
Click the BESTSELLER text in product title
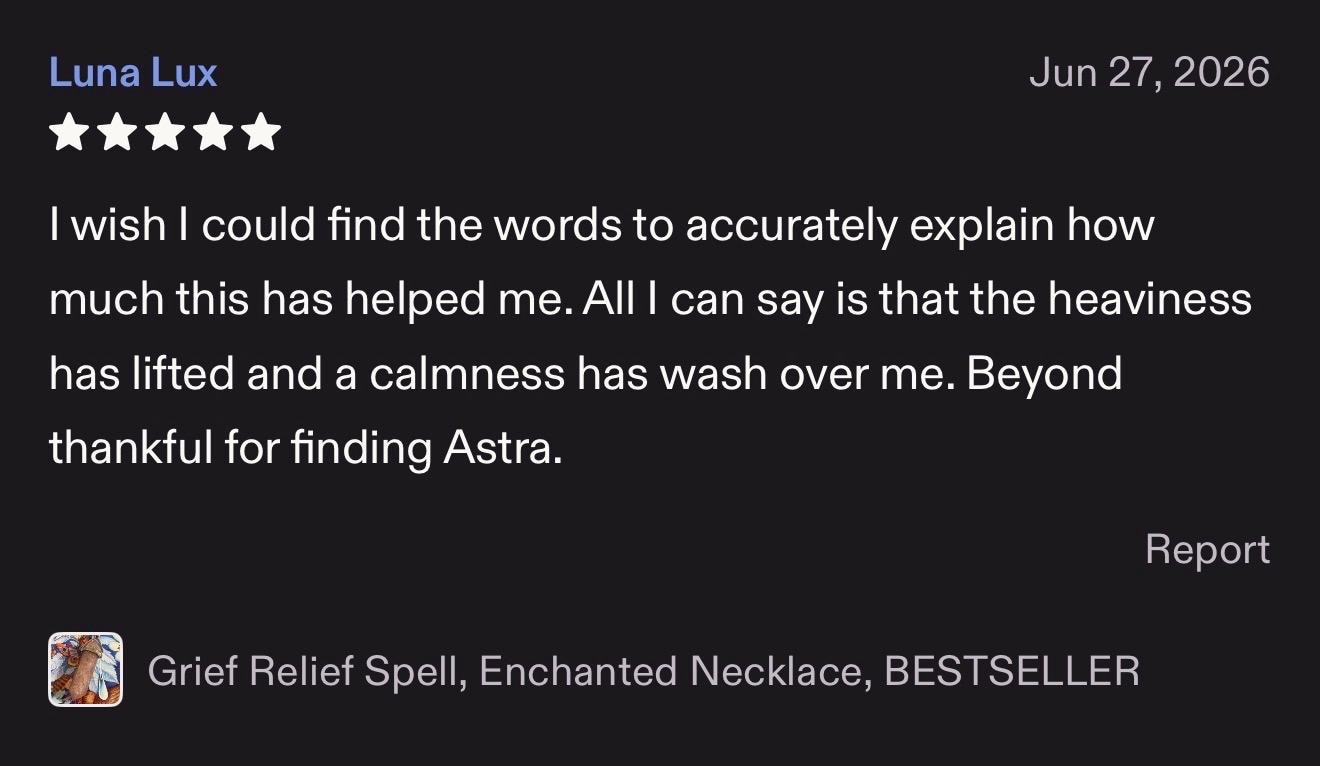coord(1012,670)
